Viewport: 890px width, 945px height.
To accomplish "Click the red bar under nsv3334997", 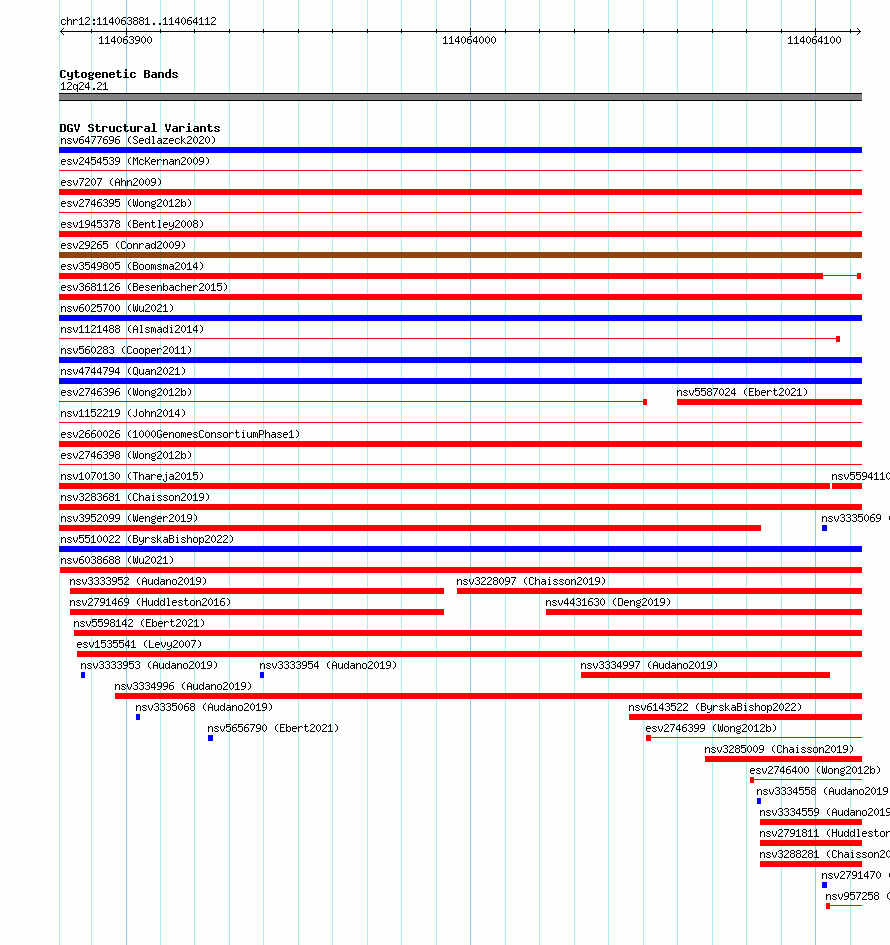I will pos(706,675).
